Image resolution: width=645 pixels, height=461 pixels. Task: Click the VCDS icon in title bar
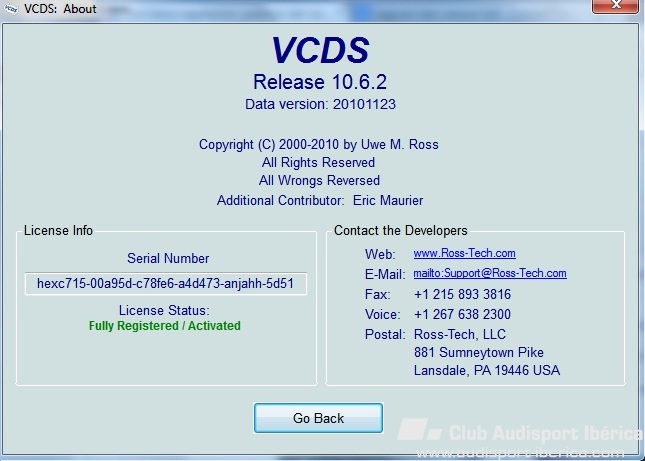pyautogui.click(x=11, y=8)
